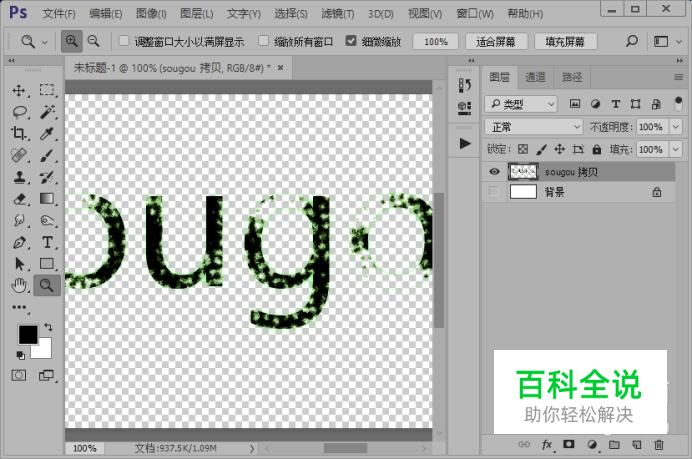The width and height of the screenshot is (692, 459).
Task: Collapse the toolbox double-arrow
Action: coord(11,60)
